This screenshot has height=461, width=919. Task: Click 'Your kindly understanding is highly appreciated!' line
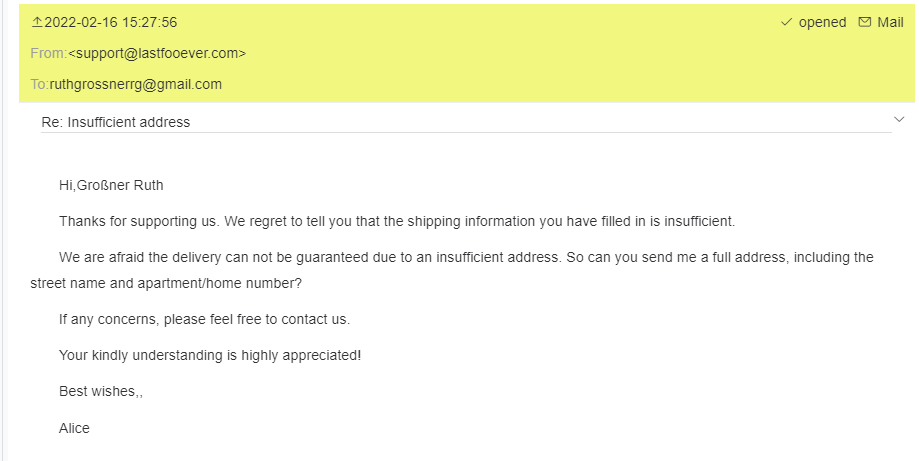[x=210, y=355]
